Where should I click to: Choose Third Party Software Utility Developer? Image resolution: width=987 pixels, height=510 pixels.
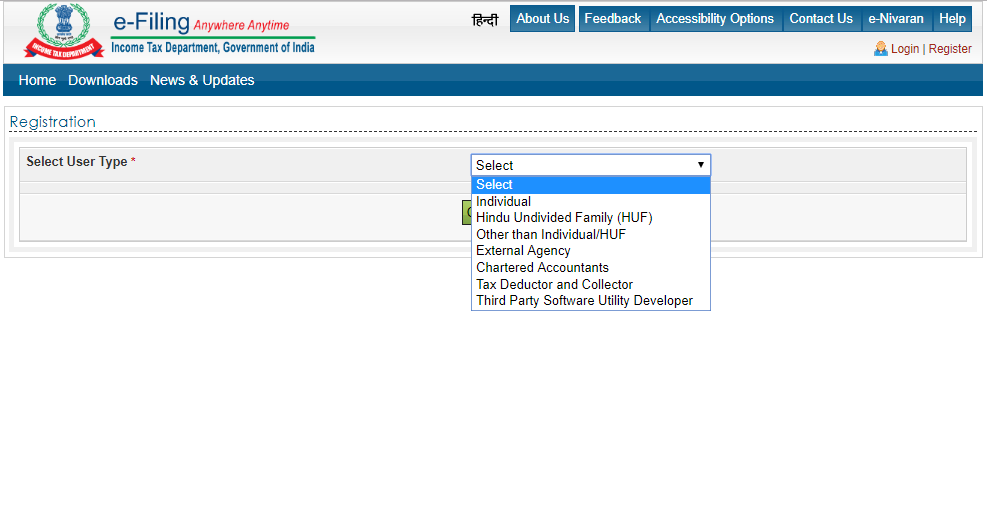tap(591, 301)
